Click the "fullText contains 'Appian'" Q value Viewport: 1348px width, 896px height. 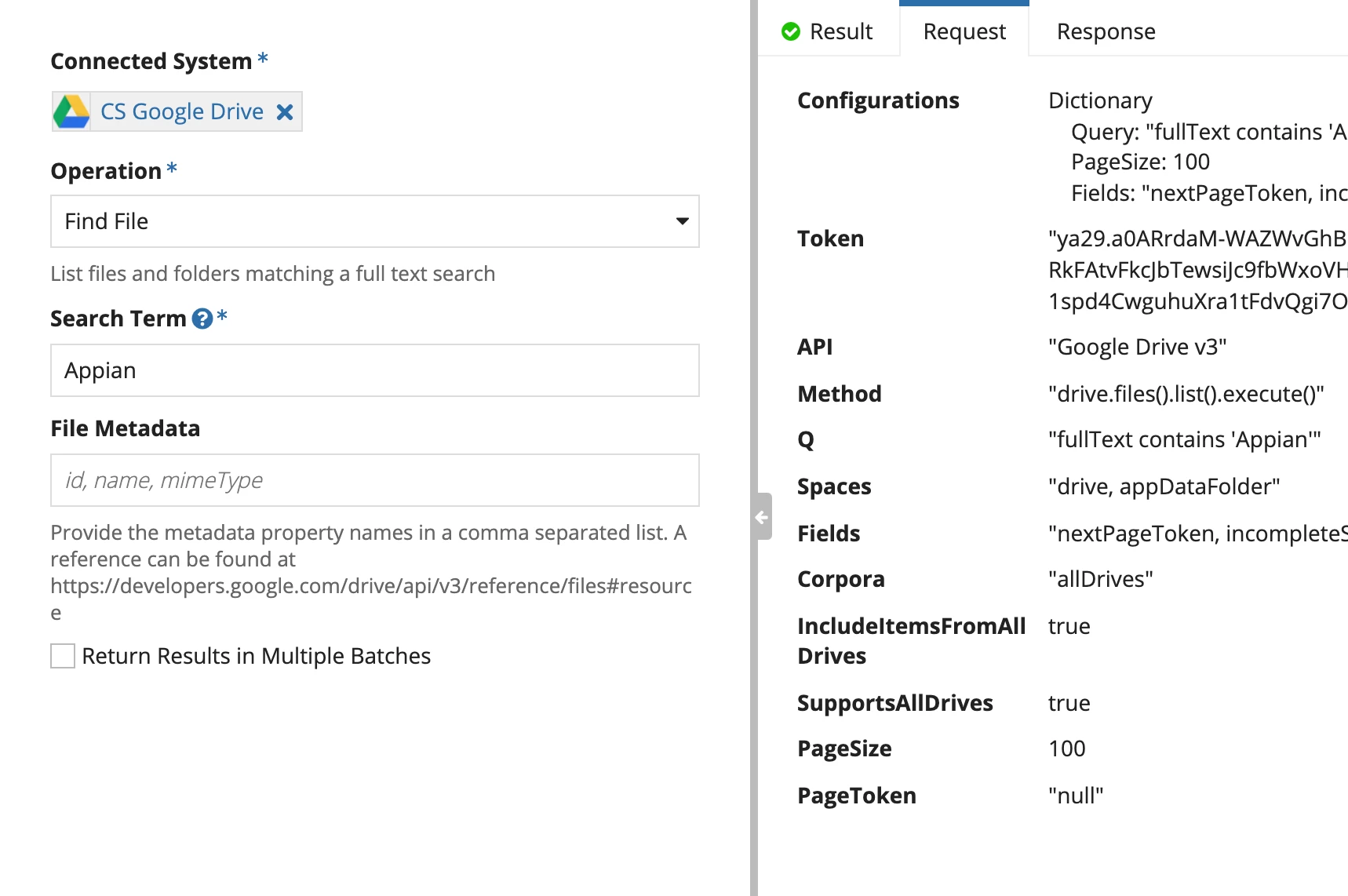coord(1184,439)
